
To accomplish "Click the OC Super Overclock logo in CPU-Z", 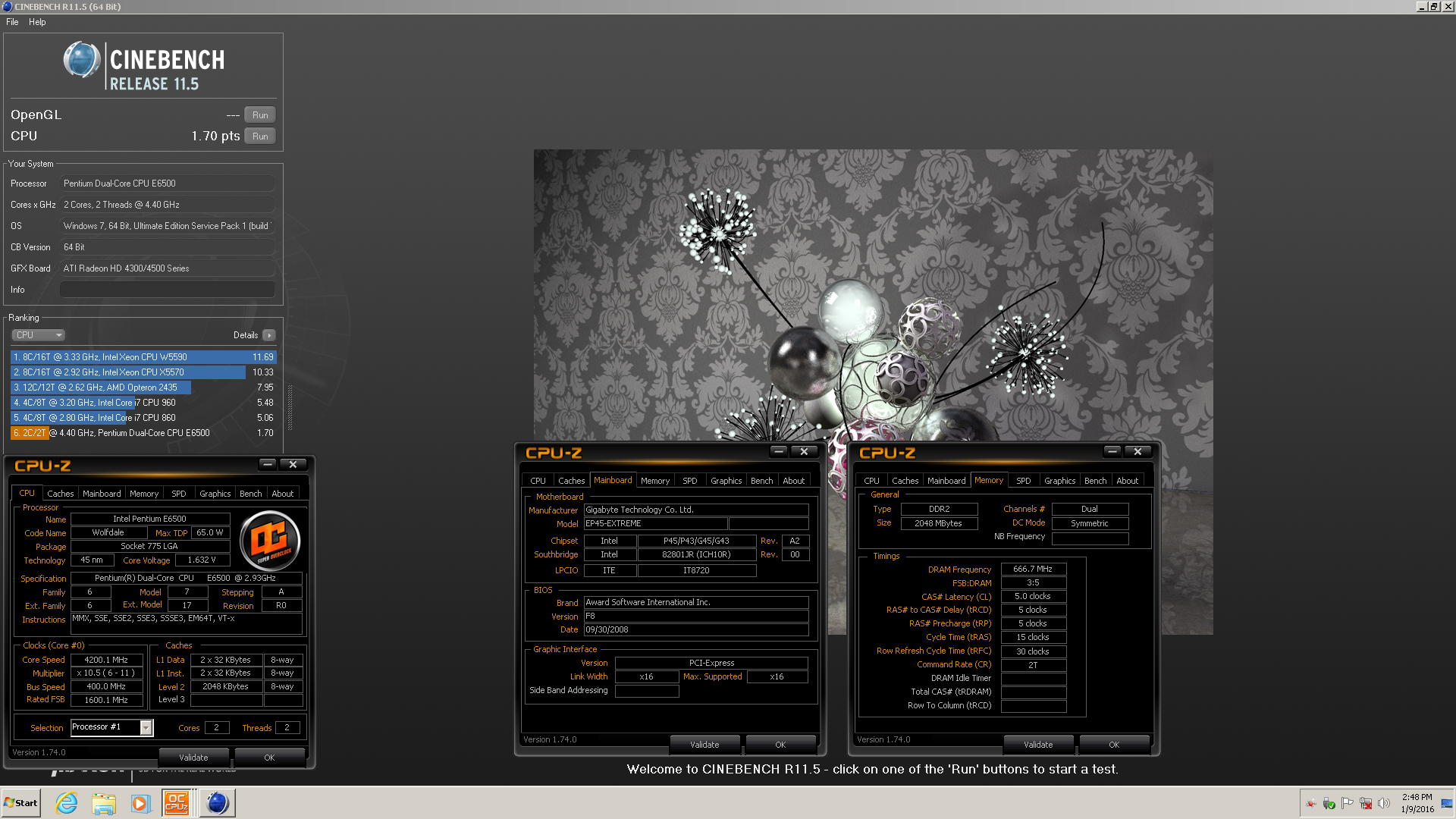I will [270, 541].
